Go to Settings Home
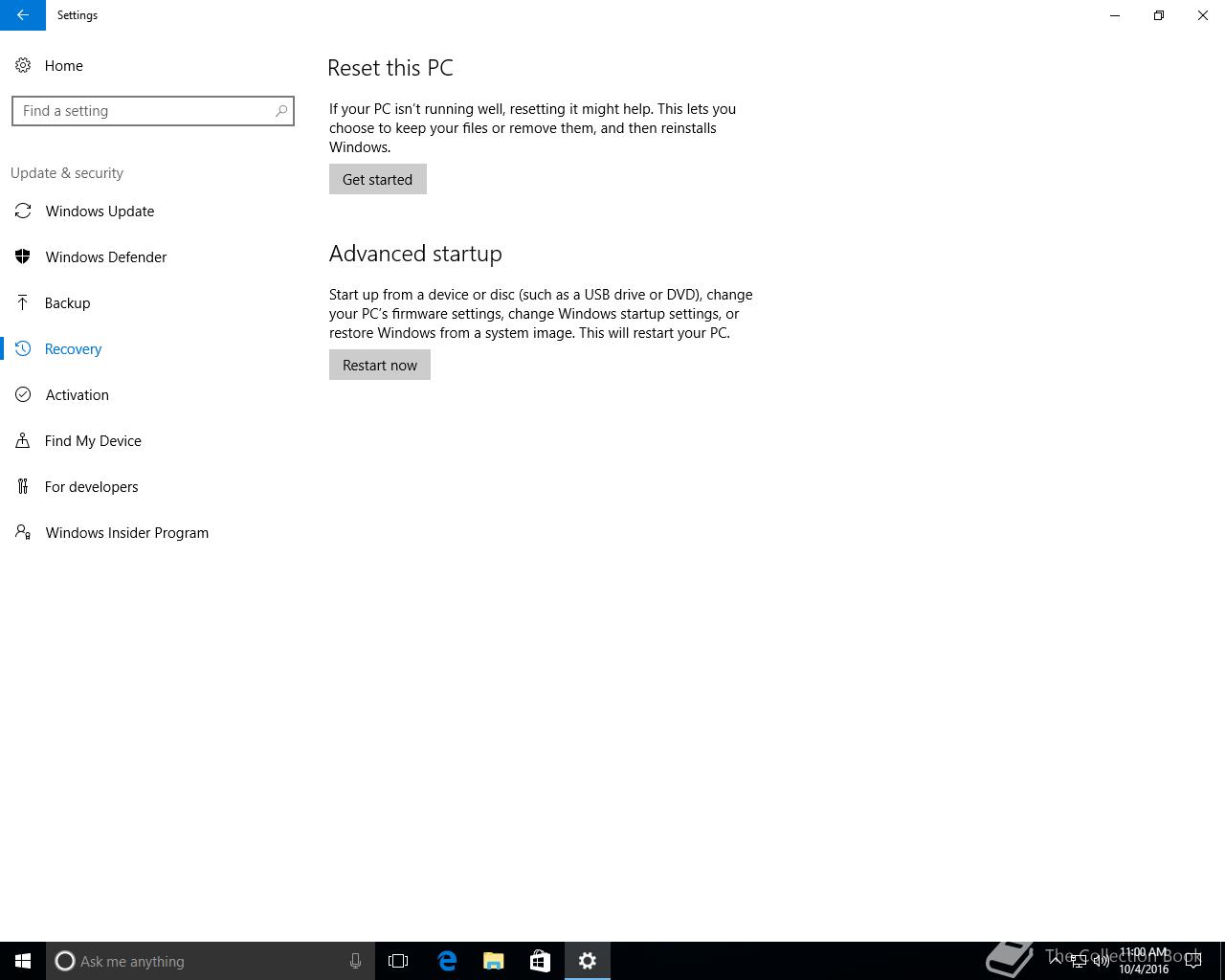 63,65
